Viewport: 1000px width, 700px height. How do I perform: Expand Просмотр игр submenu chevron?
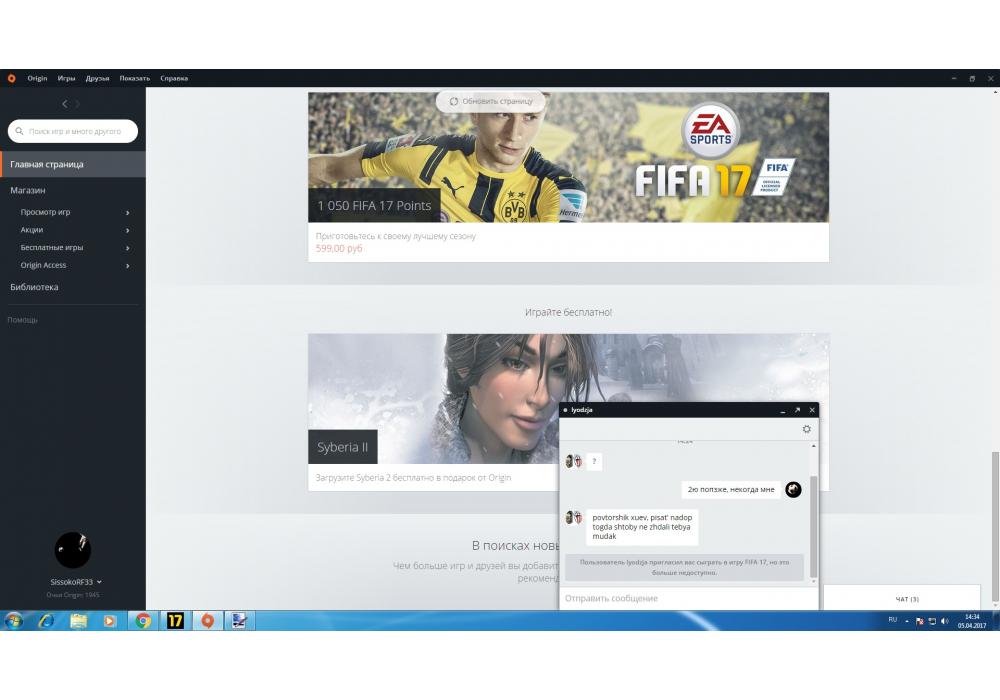point(128,212)
